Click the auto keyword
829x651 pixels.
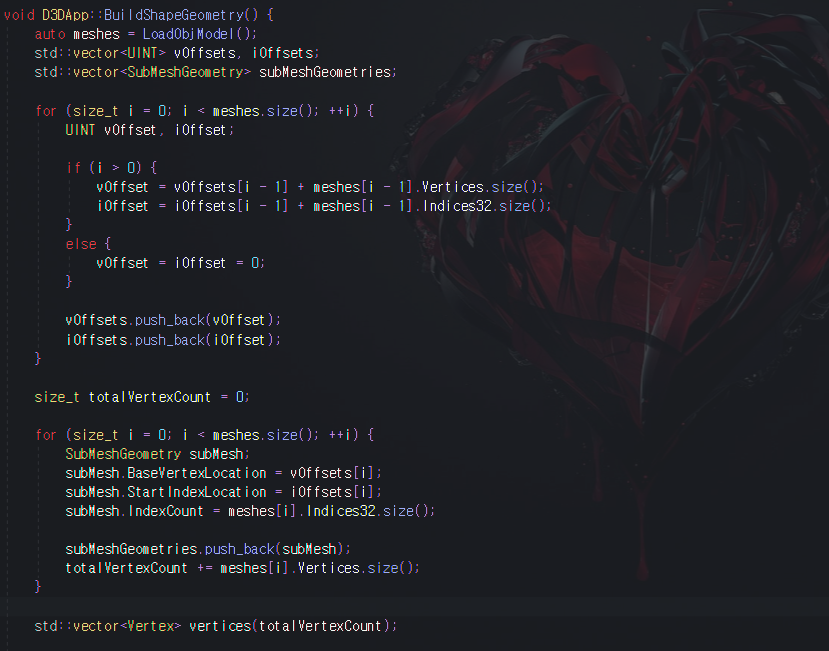(50, 34)
